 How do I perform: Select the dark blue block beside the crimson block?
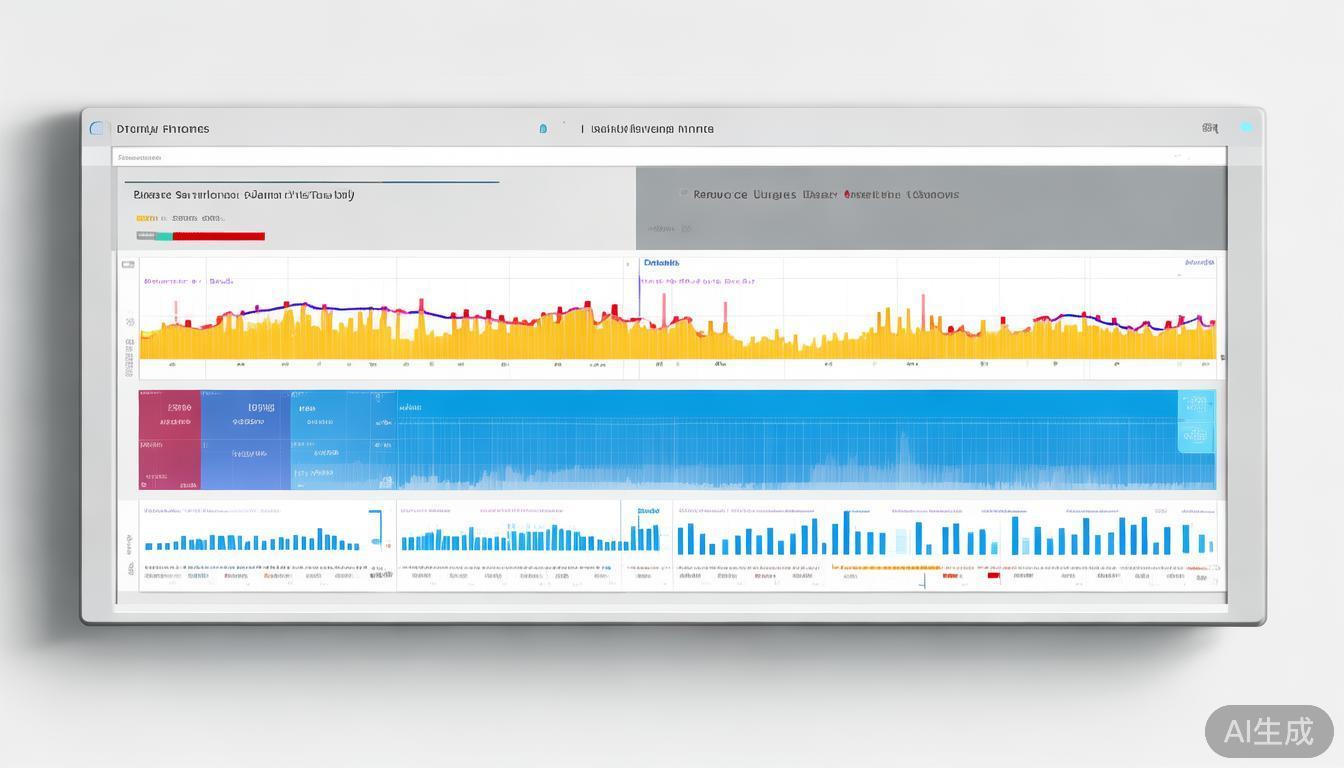pyautogui.click(x=245, y=440)
